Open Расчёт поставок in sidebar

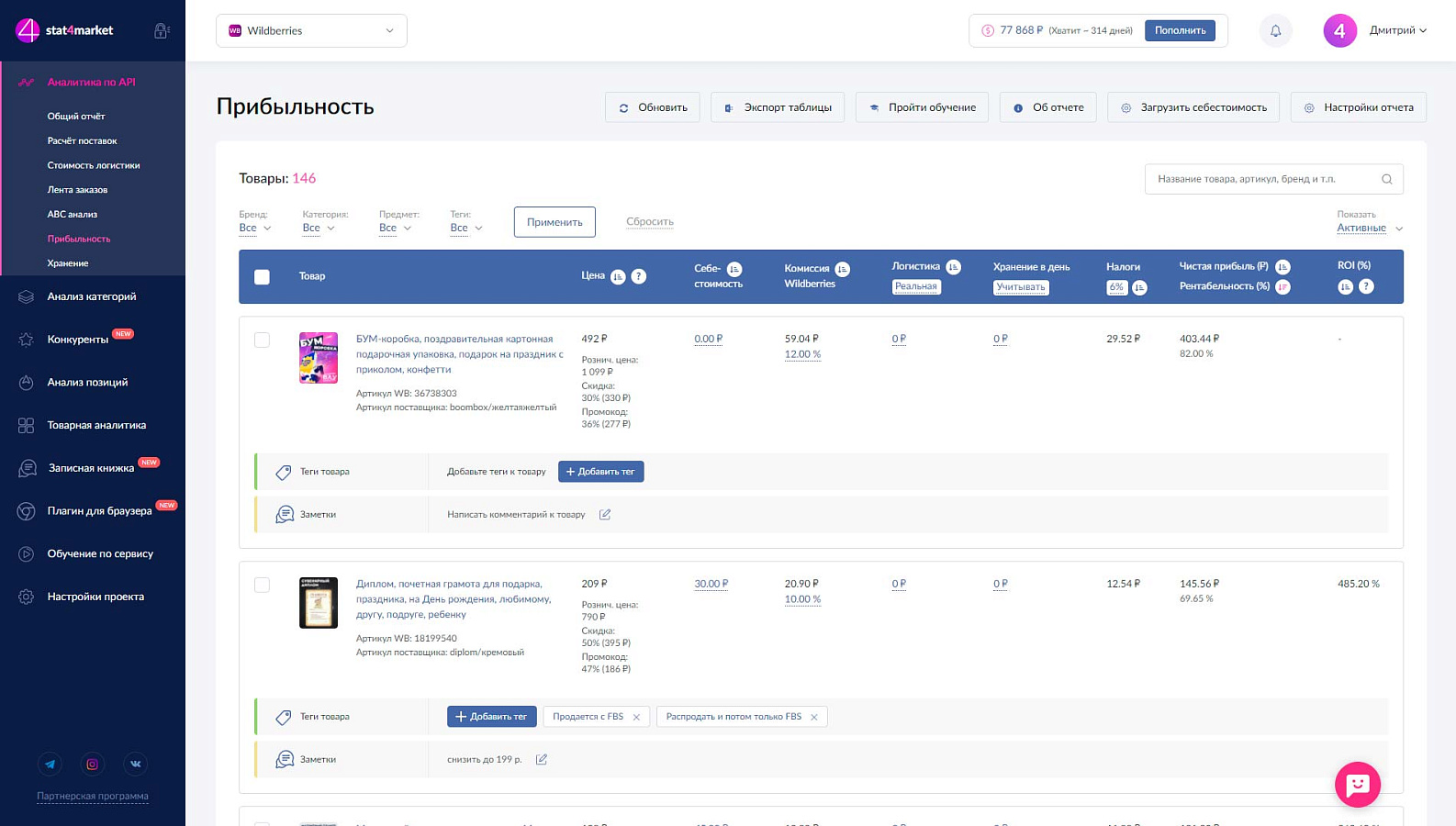tap(83, 140)
